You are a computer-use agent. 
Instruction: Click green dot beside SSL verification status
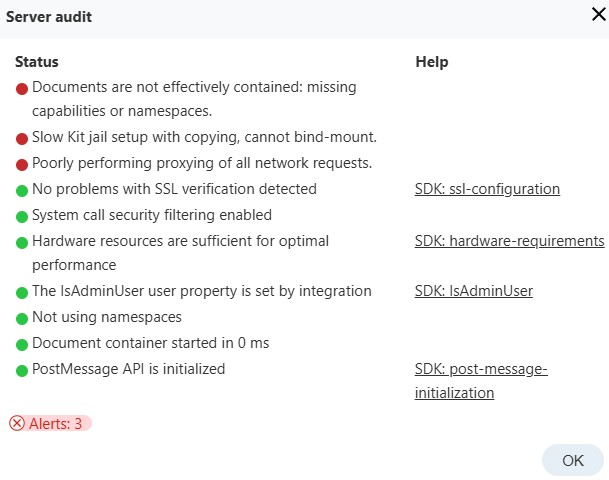22,190
